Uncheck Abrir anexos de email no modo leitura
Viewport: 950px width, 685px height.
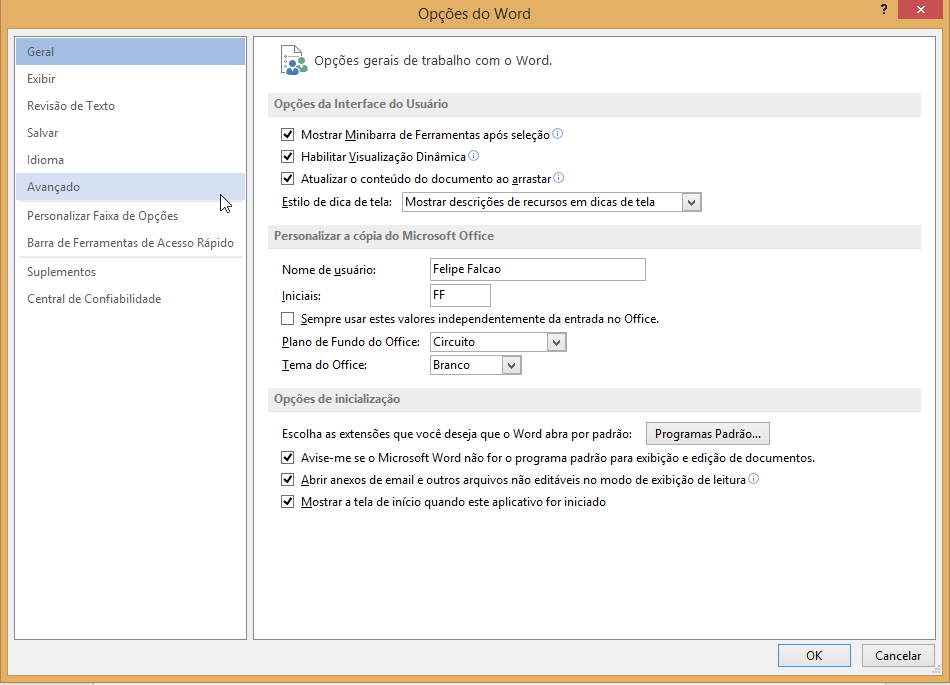pyautogui.click(x=288, y=480)
